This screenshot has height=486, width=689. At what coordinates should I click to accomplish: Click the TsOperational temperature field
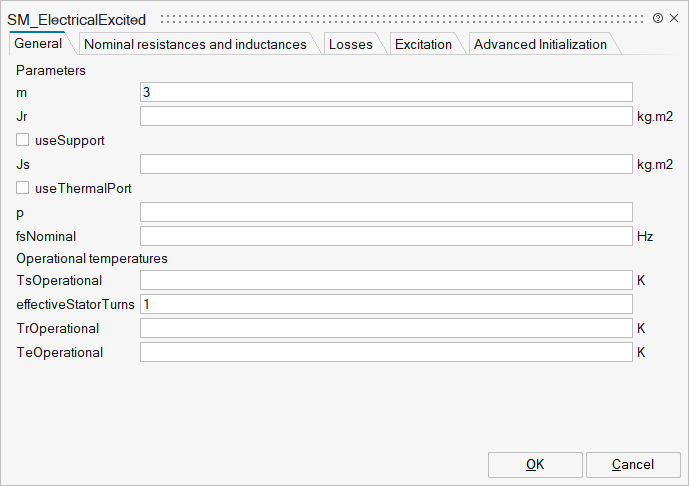(x=386, y=280)
